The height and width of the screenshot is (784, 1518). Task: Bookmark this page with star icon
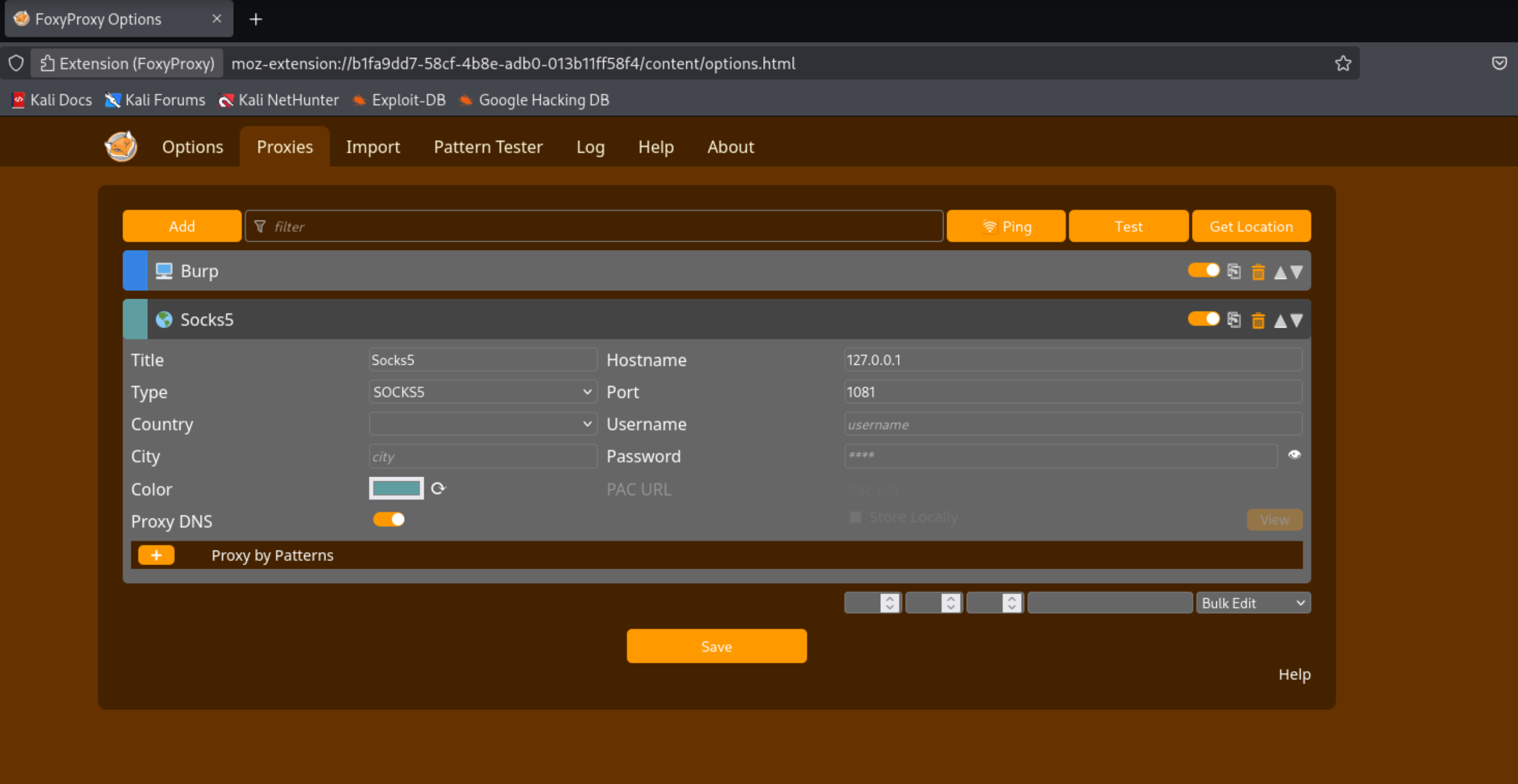tap(1342, 63)
